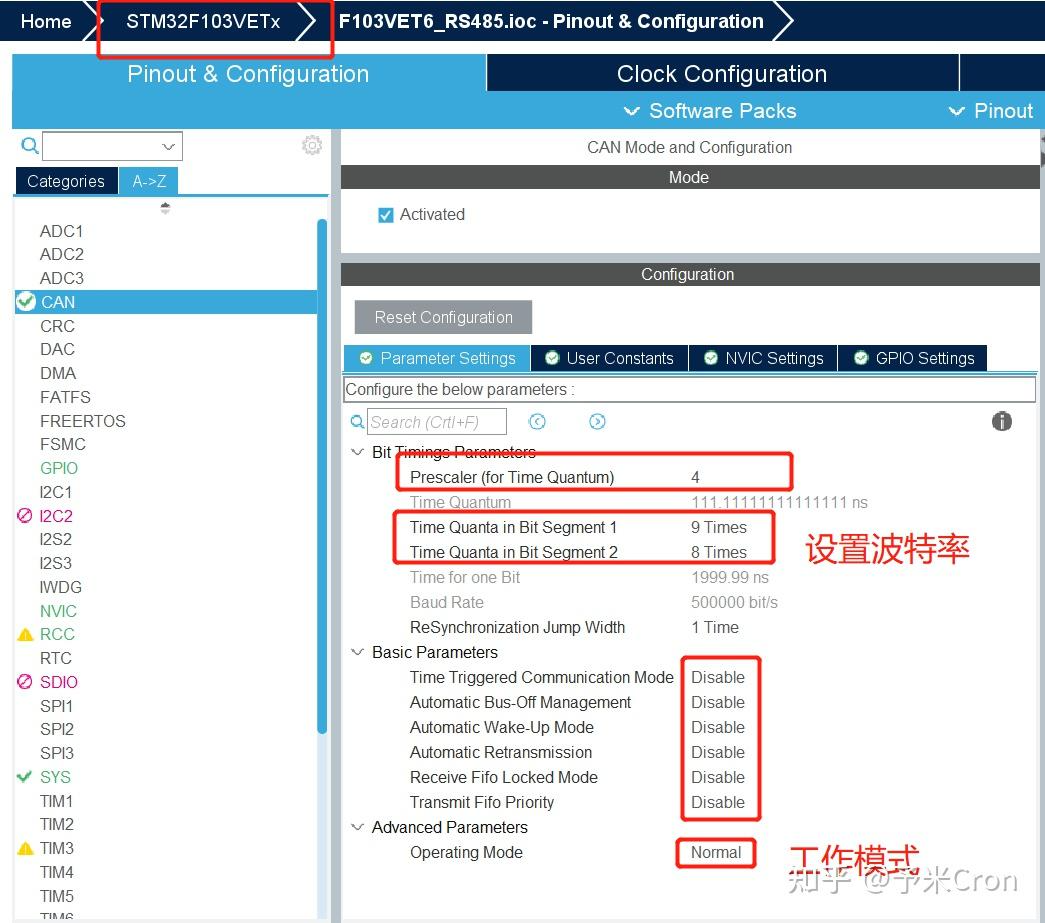The height and width of the screenshot is (923, 1045).
Task: Open the Clock Configuration tab
Action: pyautogui.click(x=721, y=74)
